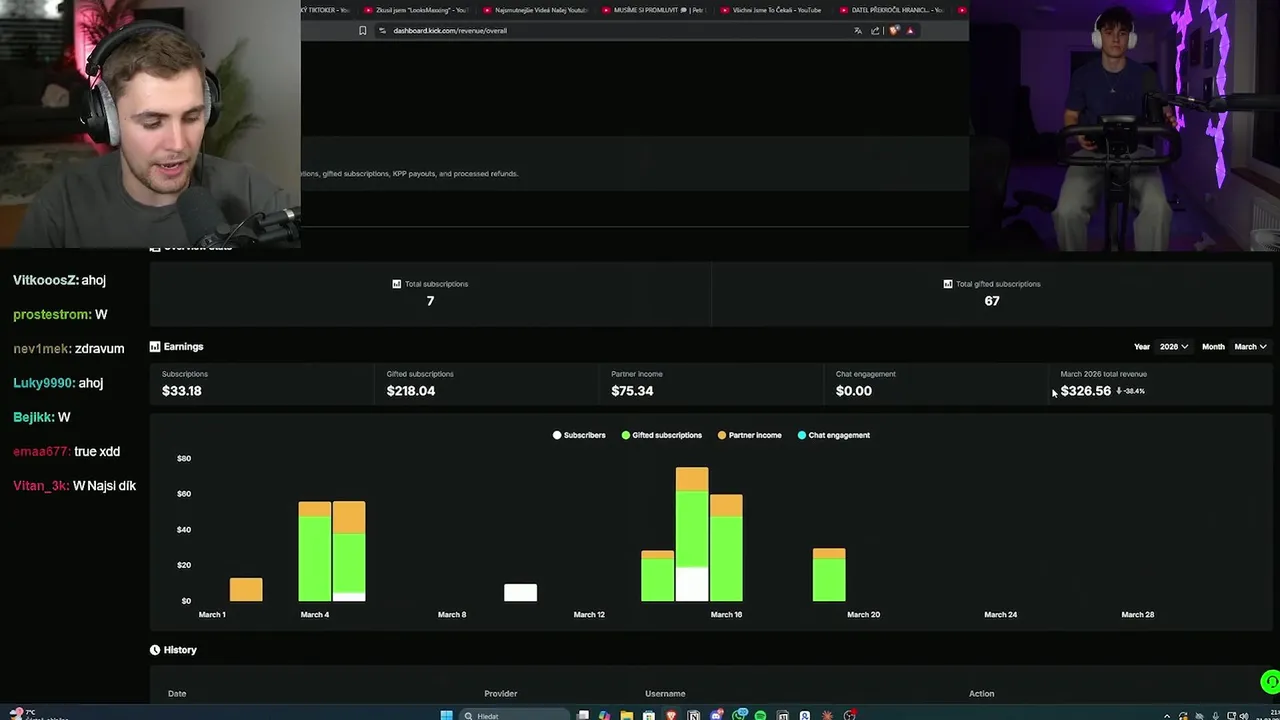Viewport: 1280px width, 720px height.
Task: Click chat username prostestrom
Action: click(x=52, y=314)
